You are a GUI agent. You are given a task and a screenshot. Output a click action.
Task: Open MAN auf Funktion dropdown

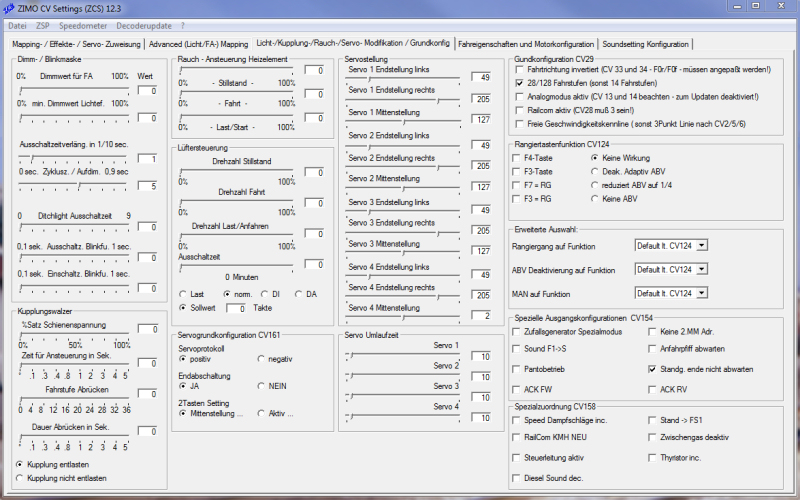(702, 293)
